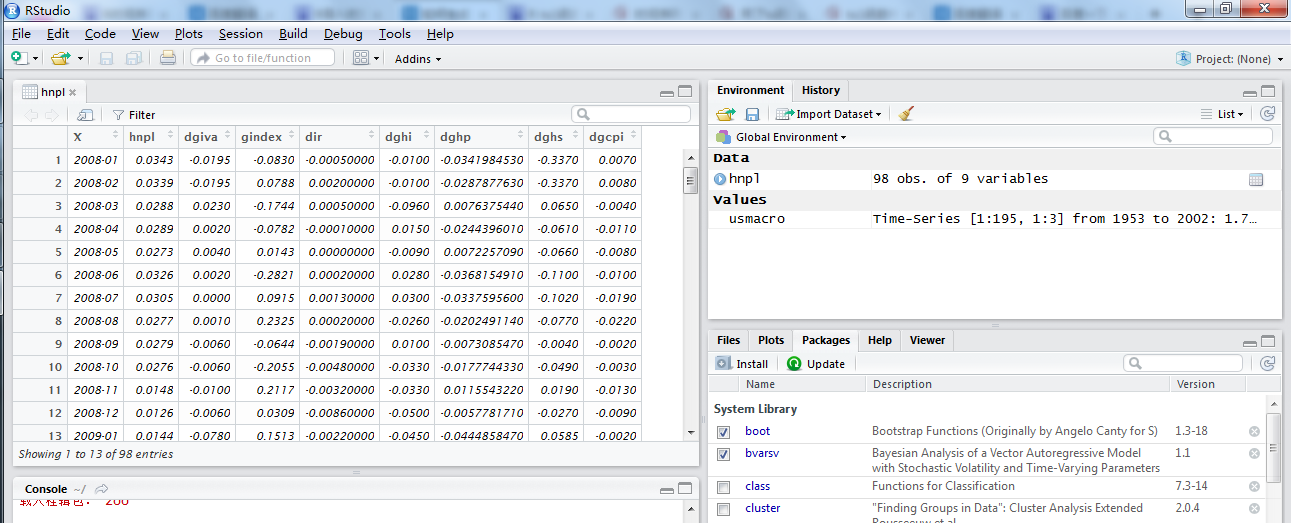Show data in new window icon
This screenshot has width=1291, height=523.
click(x=85, y=115)
